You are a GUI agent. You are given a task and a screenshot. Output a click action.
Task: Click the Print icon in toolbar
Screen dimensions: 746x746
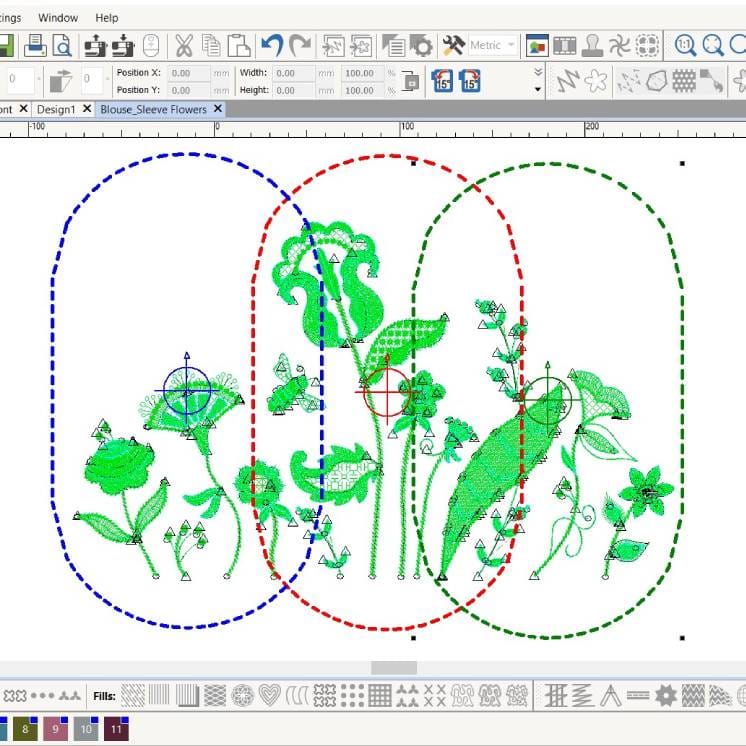click(x=36, y=45)
